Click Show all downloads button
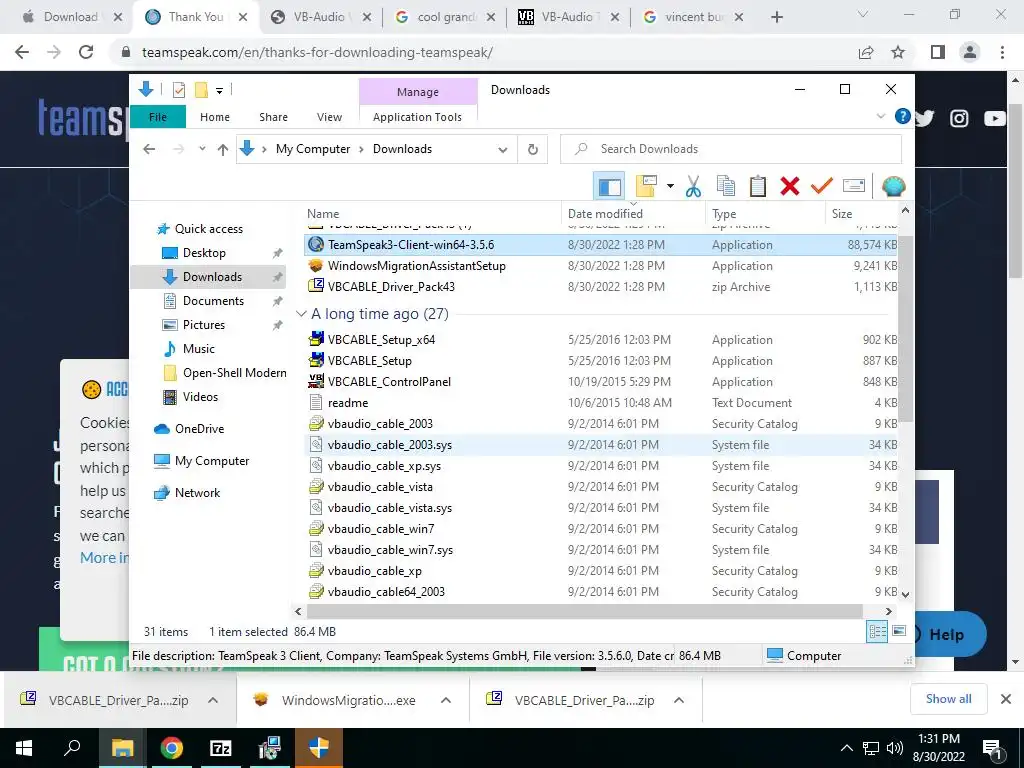Image resolution: width=1024 pixels, height=768 pixels. click(948, 699)
